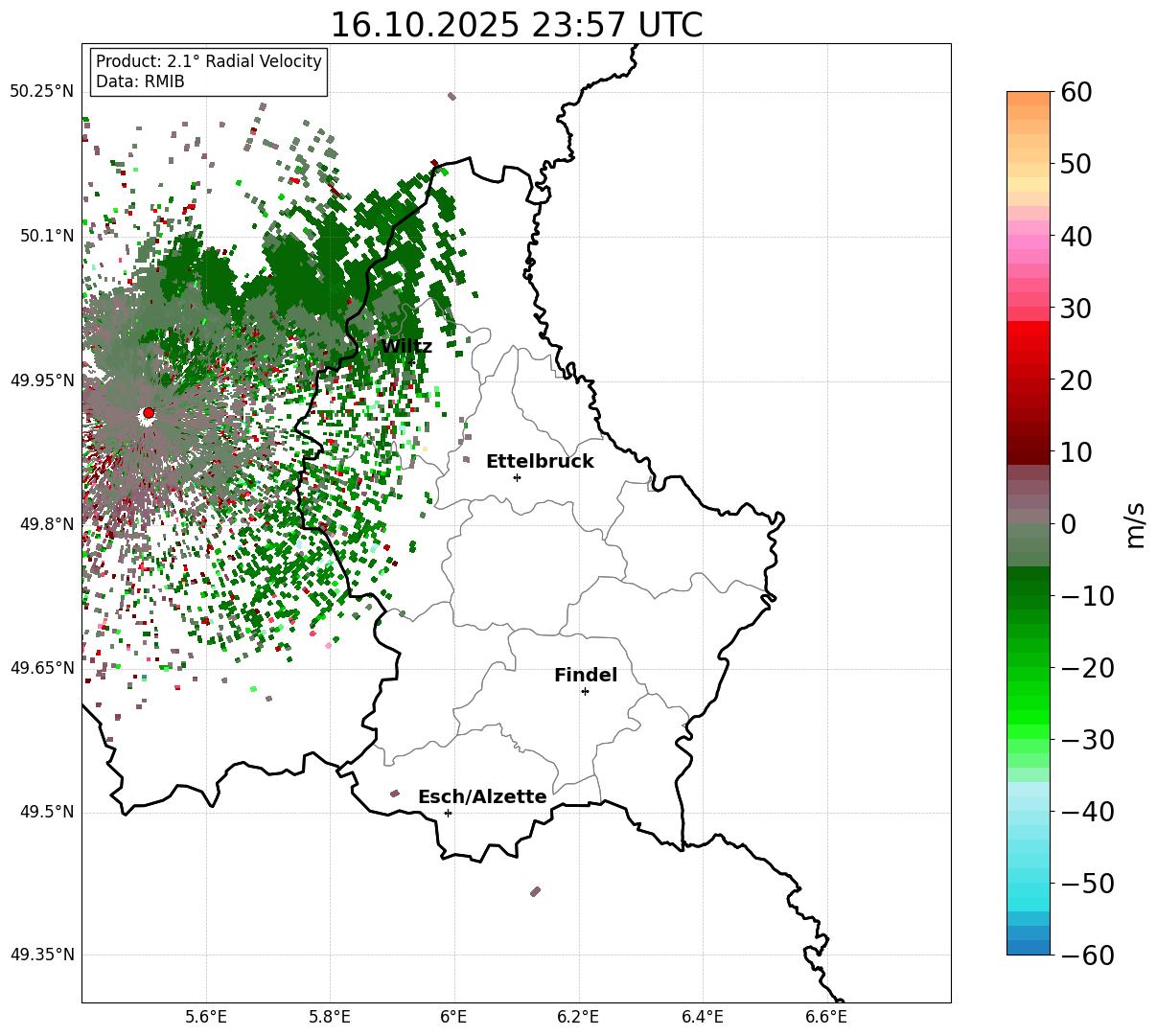
Task: Click the Product: 2.1° Radial Velocity text
Action: coord(209,61)
